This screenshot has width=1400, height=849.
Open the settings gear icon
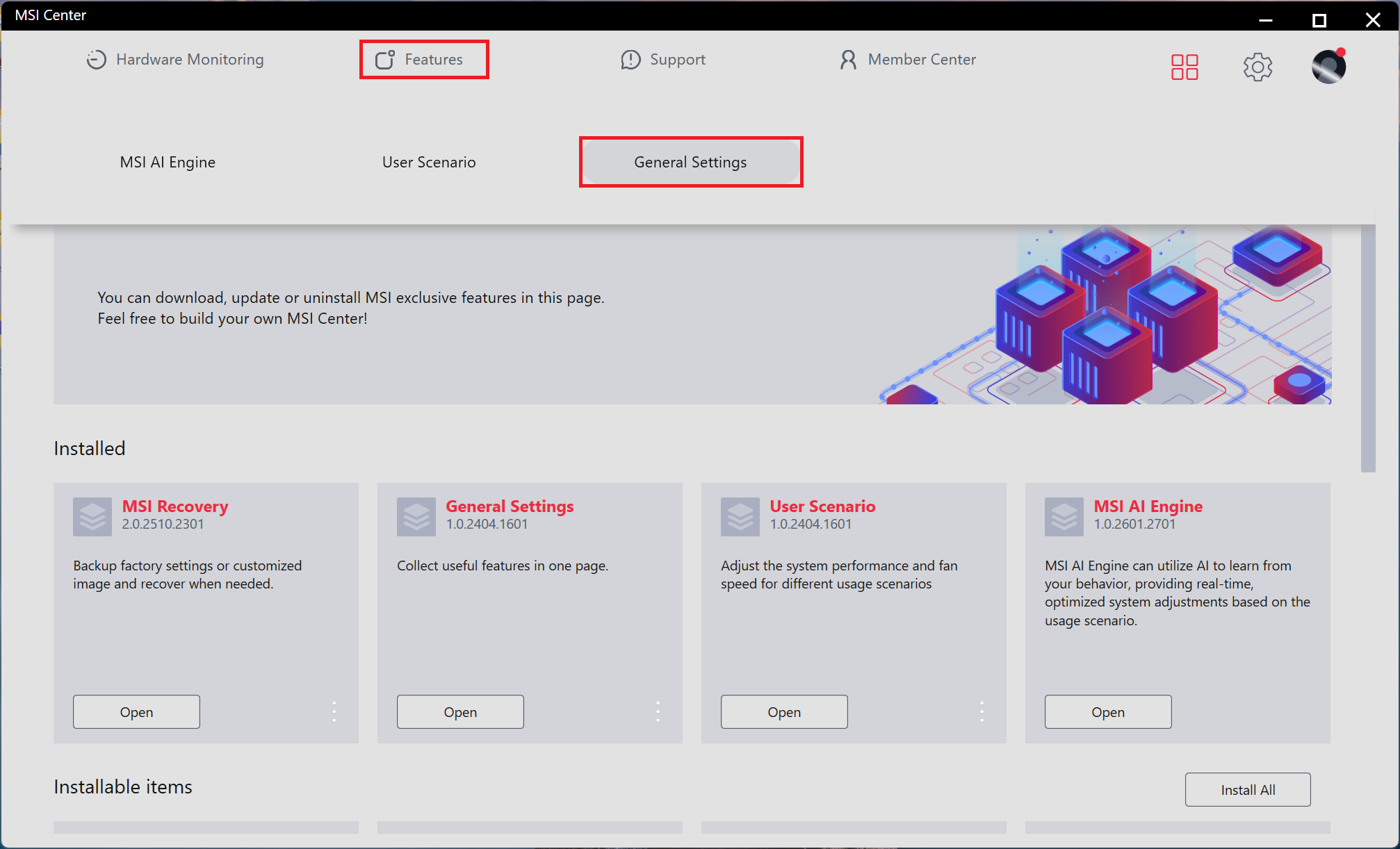click(x=1257, y=67)
